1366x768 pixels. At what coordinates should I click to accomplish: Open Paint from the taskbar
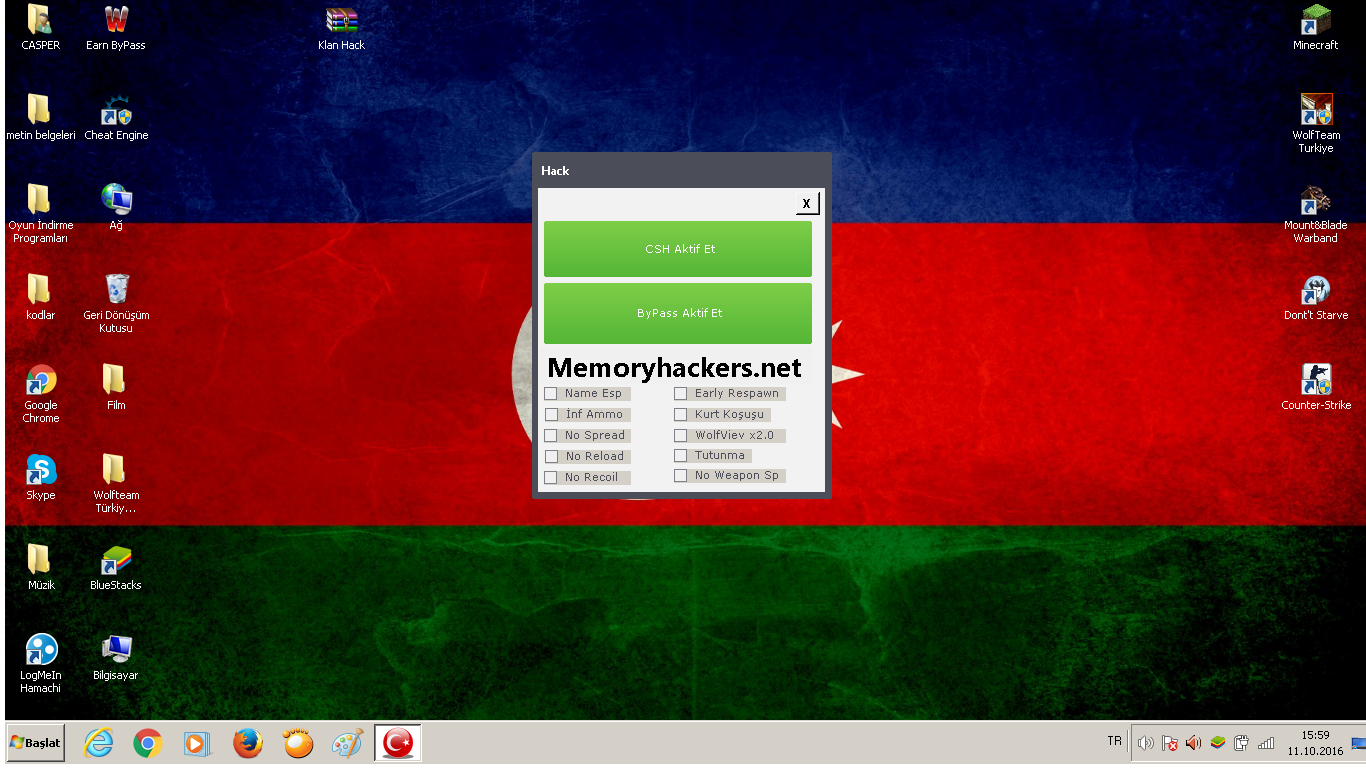point(348,743)
